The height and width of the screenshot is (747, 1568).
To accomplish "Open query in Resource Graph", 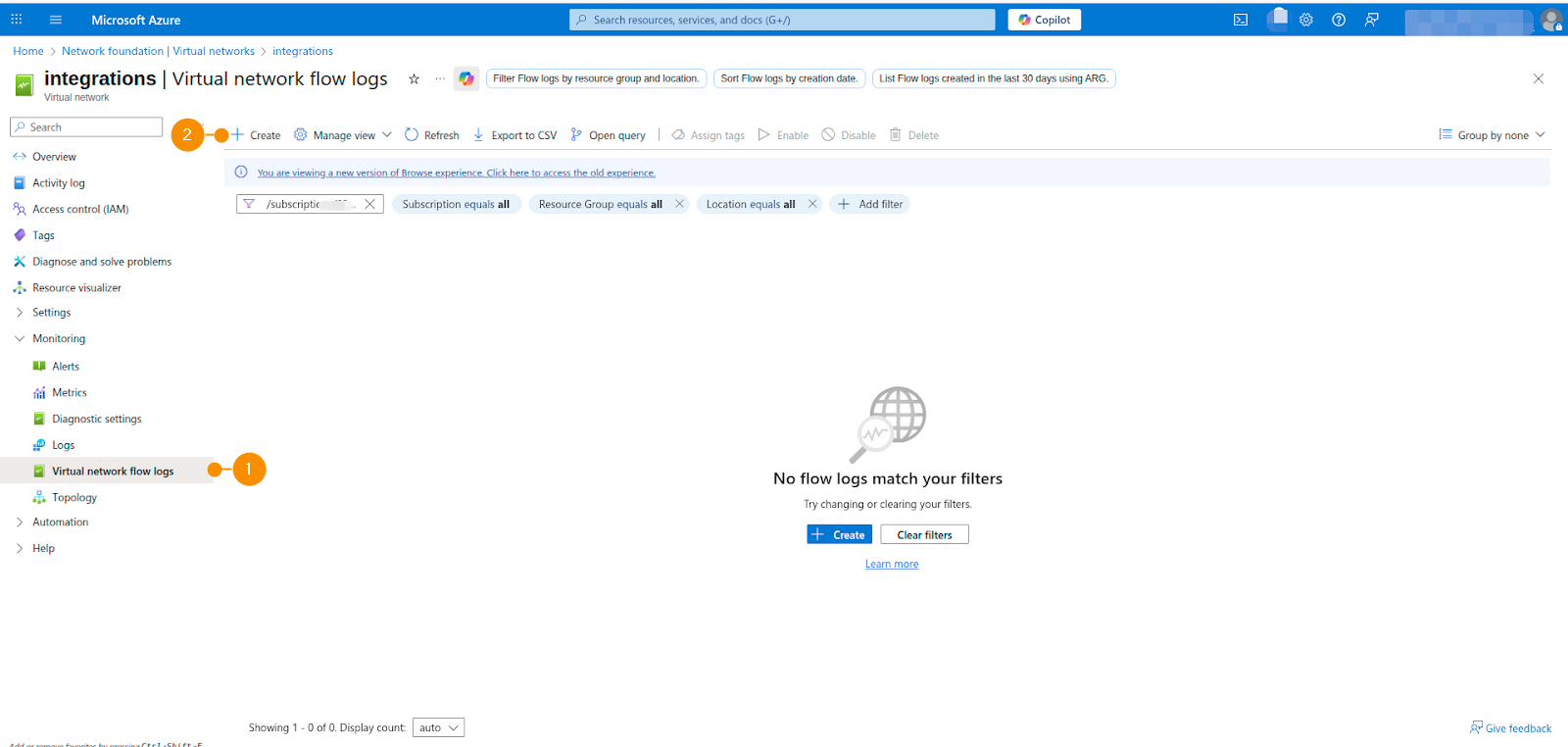I will tap(609, 135).
